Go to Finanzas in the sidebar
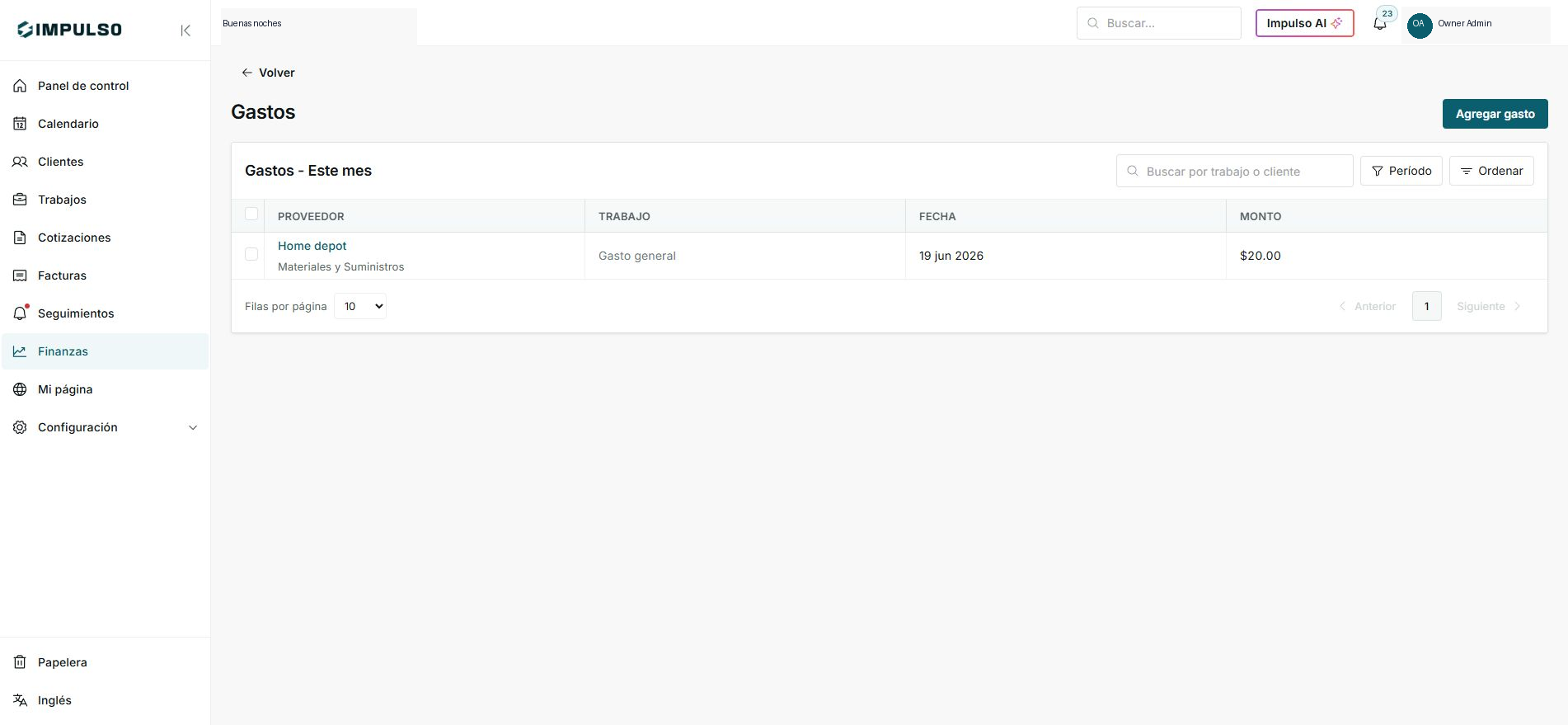 point(105,351)
